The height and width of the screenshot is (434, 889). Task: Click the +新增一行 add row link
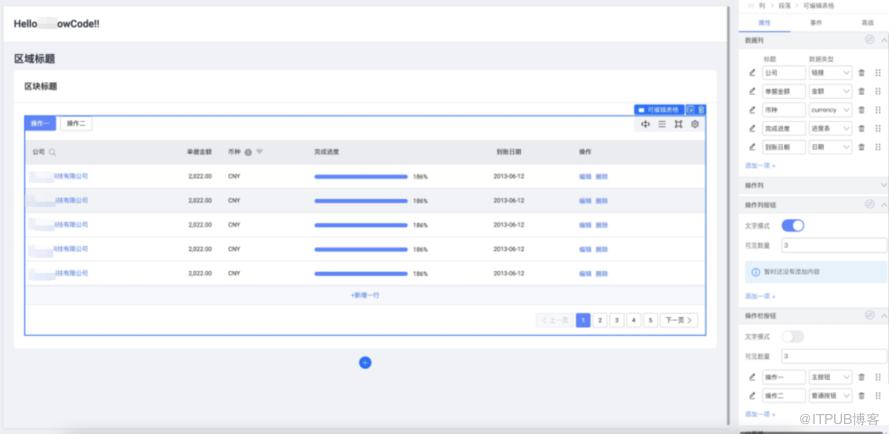pyautogui.click(x=365, y=296)
